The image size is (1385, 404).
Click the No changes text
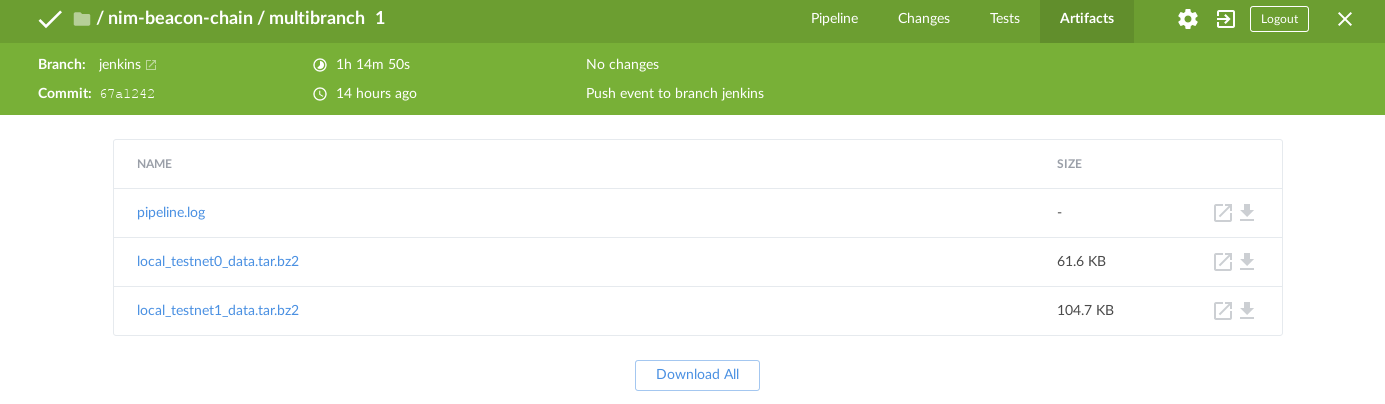(x=622, y=65)
